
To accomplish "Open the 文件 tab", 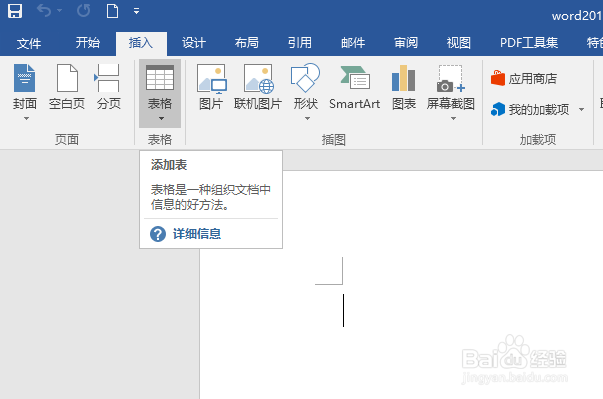I will pos(29,43).
